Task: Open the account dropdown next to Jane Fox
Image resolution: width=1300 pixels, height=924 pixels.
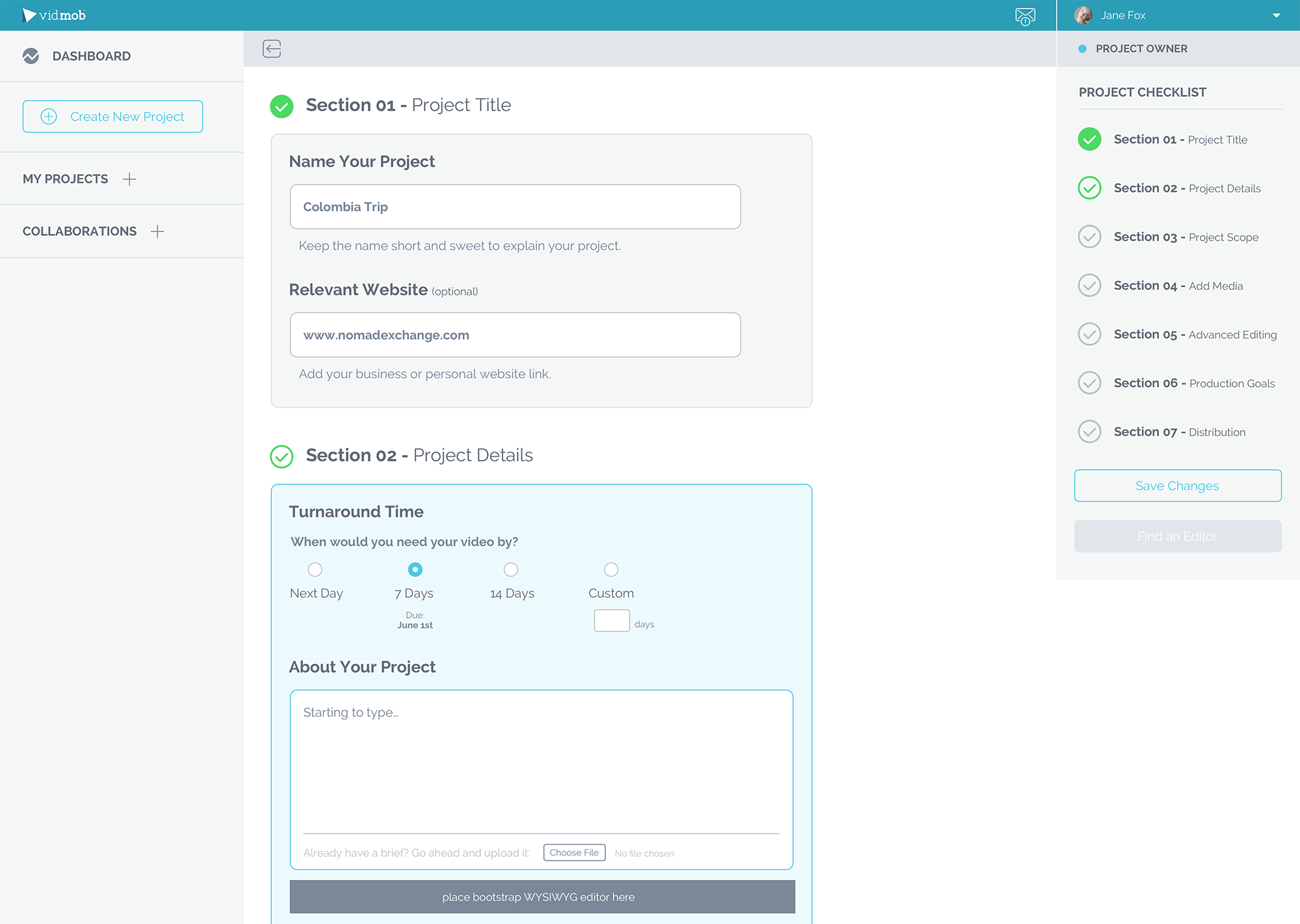Action: click(1275, 14)
